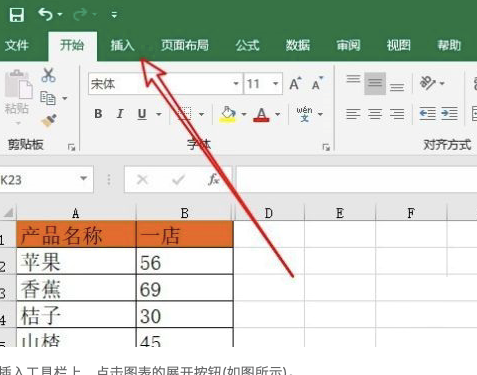477x375 pixels.
Task: Go to the 审阅 tab
Action: [x=348, y=45]
